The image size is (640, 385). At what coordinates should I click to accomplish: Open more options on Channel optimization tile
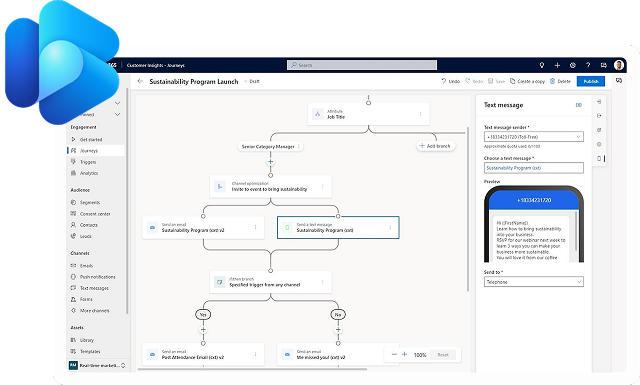[x=322, y=187]
